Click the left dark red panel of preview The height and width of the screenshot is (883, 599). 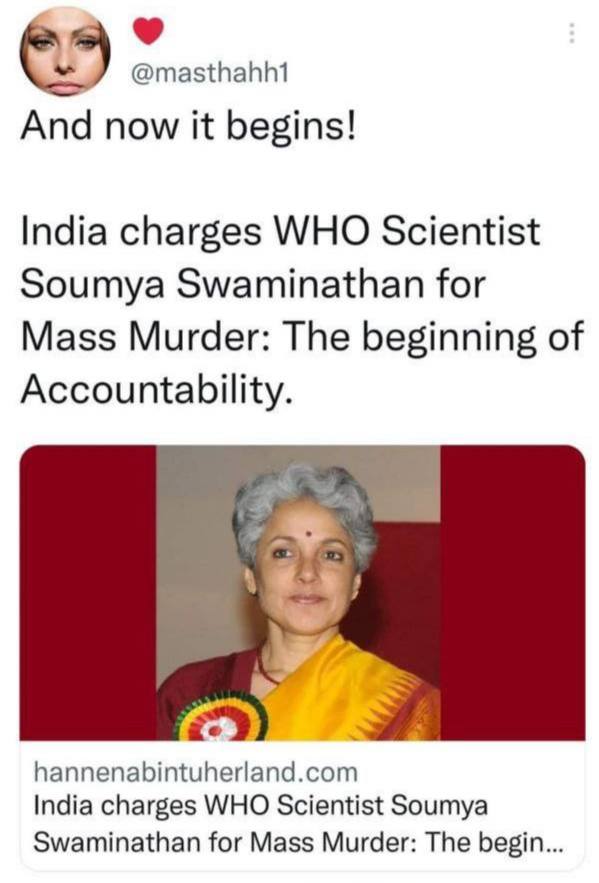tap(88, 592)
